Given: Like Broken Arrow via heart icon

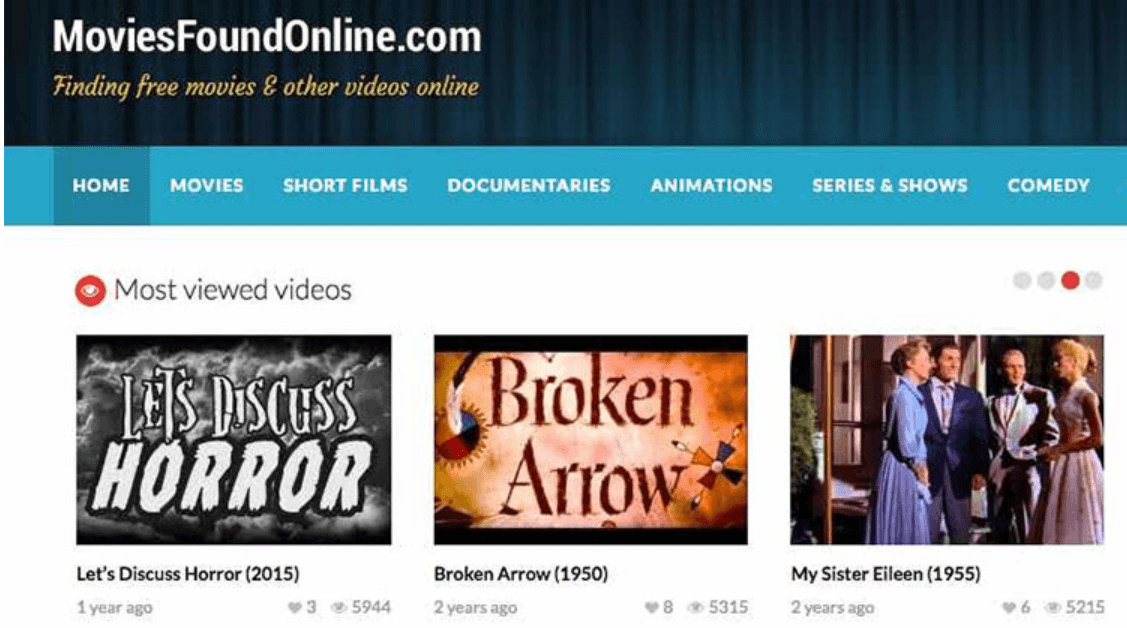Looking at the screenshot, I should [651, 608].
